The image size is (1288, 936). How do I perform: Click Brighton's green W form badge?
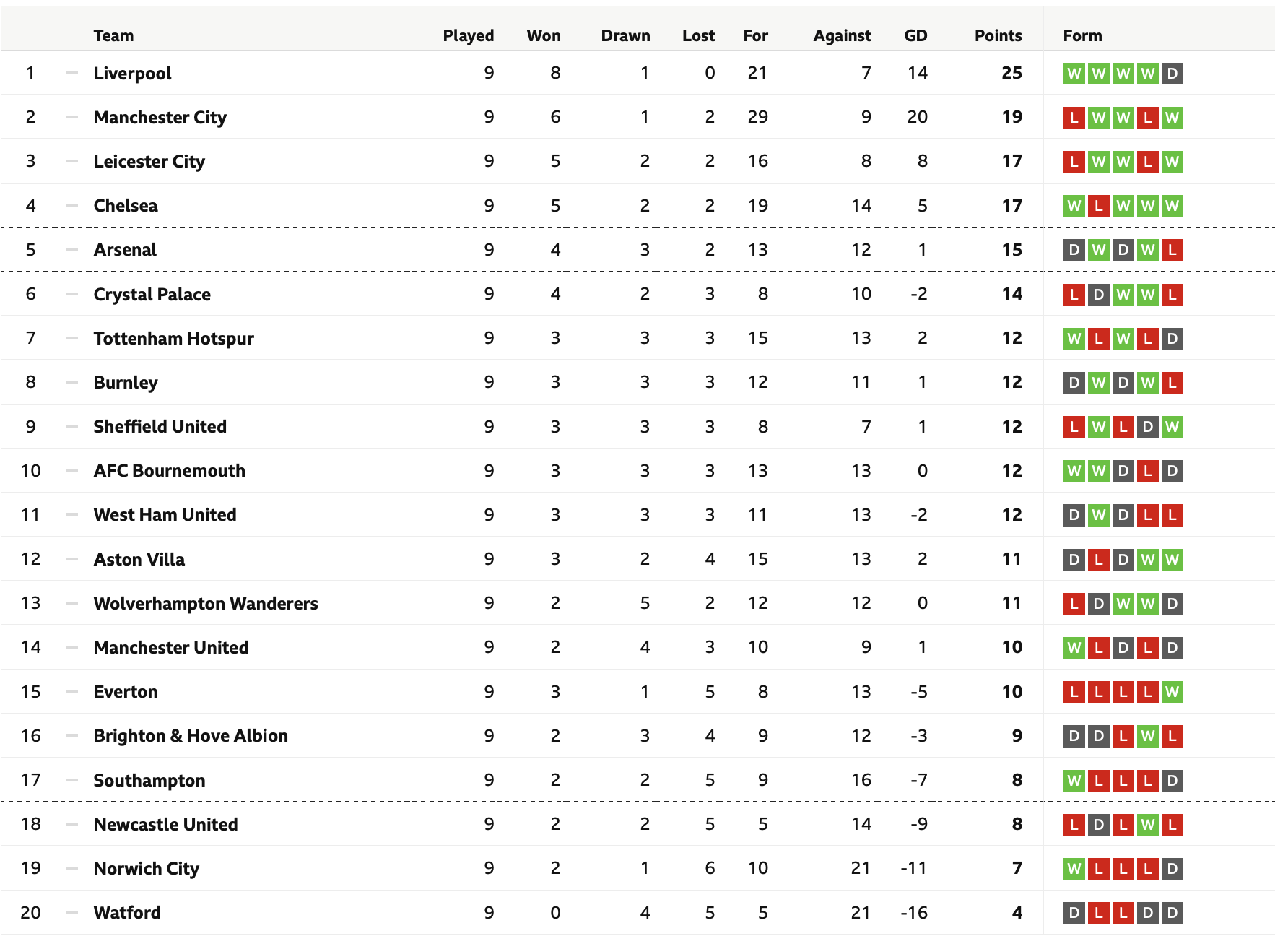click(x=1148, y=736)
